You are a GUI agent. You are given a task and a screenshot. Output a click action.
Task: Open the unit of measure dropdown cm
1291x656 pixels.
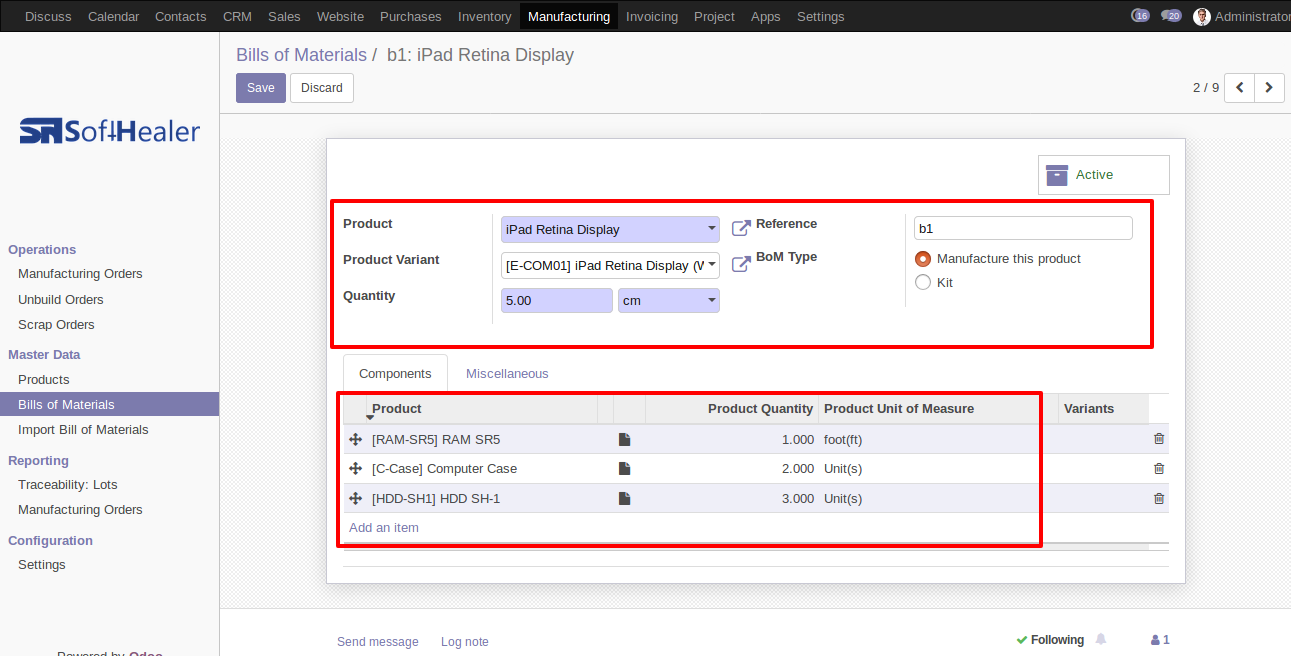[x=669, y=301]
